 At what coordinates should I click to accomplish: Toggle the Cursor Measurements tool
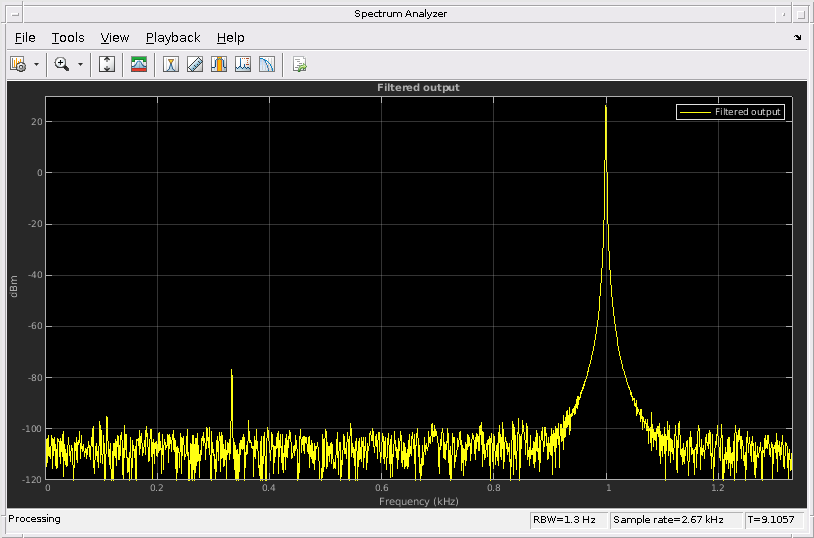[171, 64]
